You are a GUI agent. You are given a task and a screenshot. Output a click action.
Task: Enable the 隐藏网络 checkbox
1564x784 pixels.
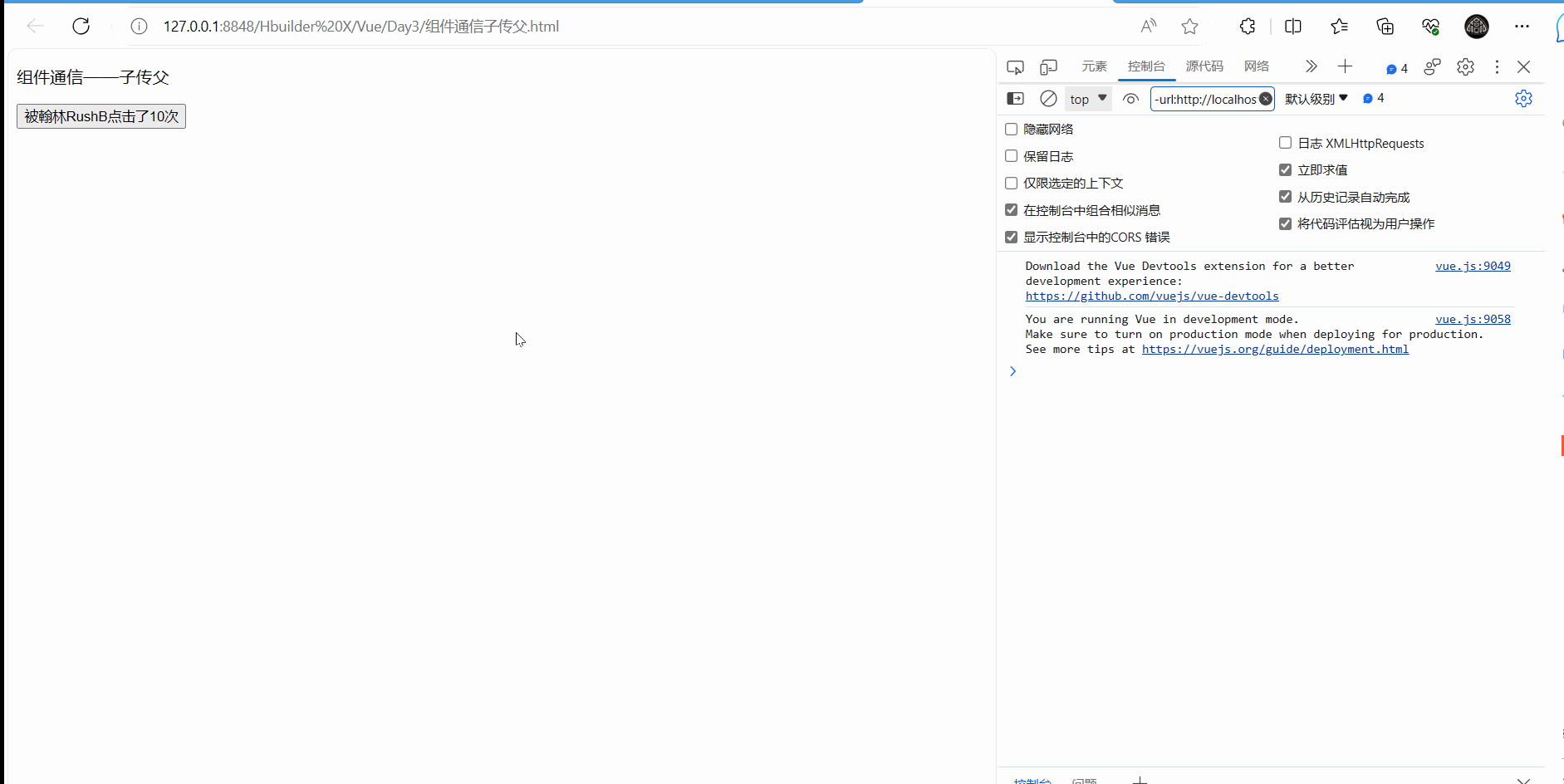point(1011,129)
